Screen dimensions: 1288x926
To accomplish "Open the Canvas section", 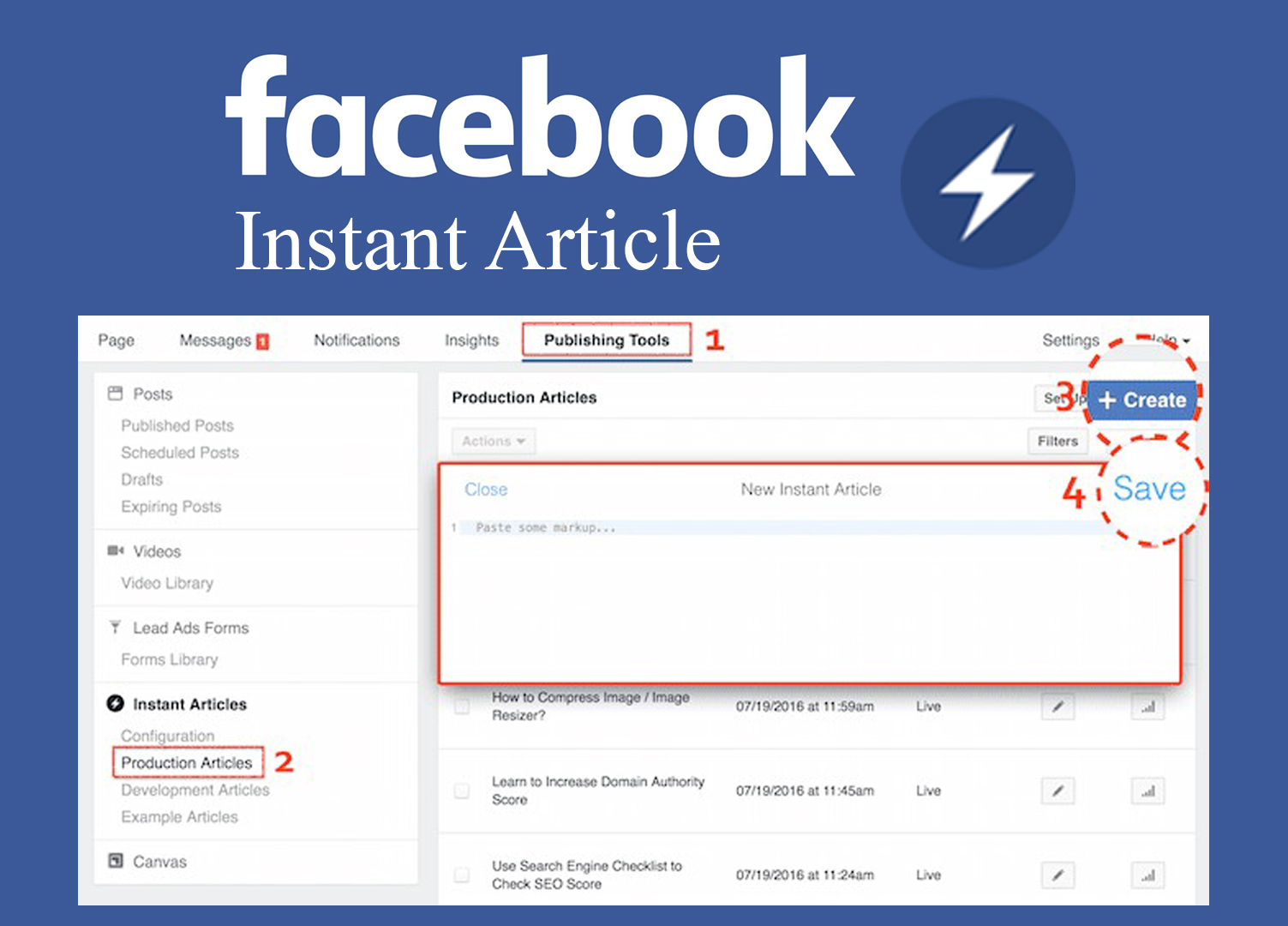I will [159, 862].
